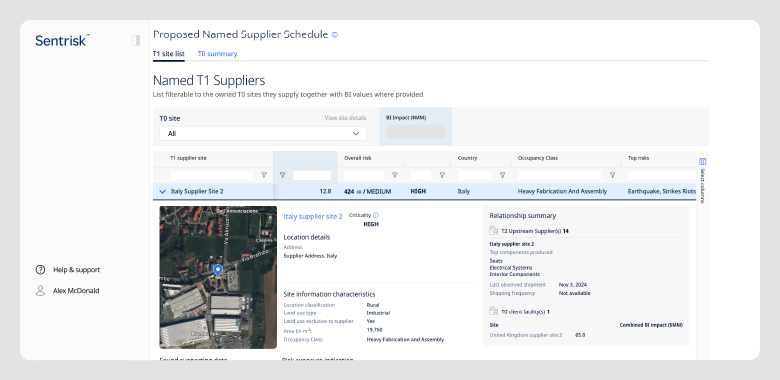Click View site details link
This screenshot has height=380, width=780.
click(345, 118)
